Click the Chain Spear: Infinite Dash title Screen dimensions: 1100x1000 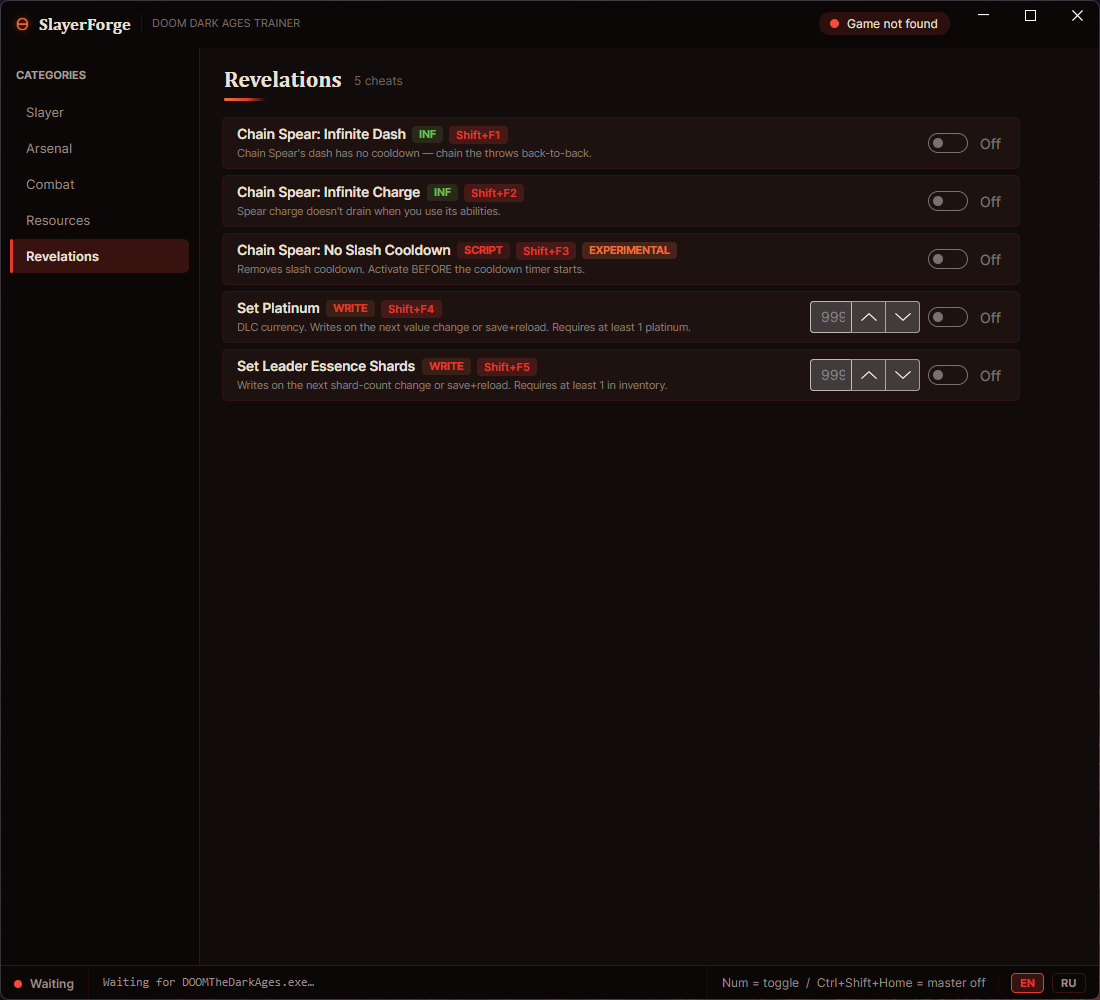click(321, 134)
